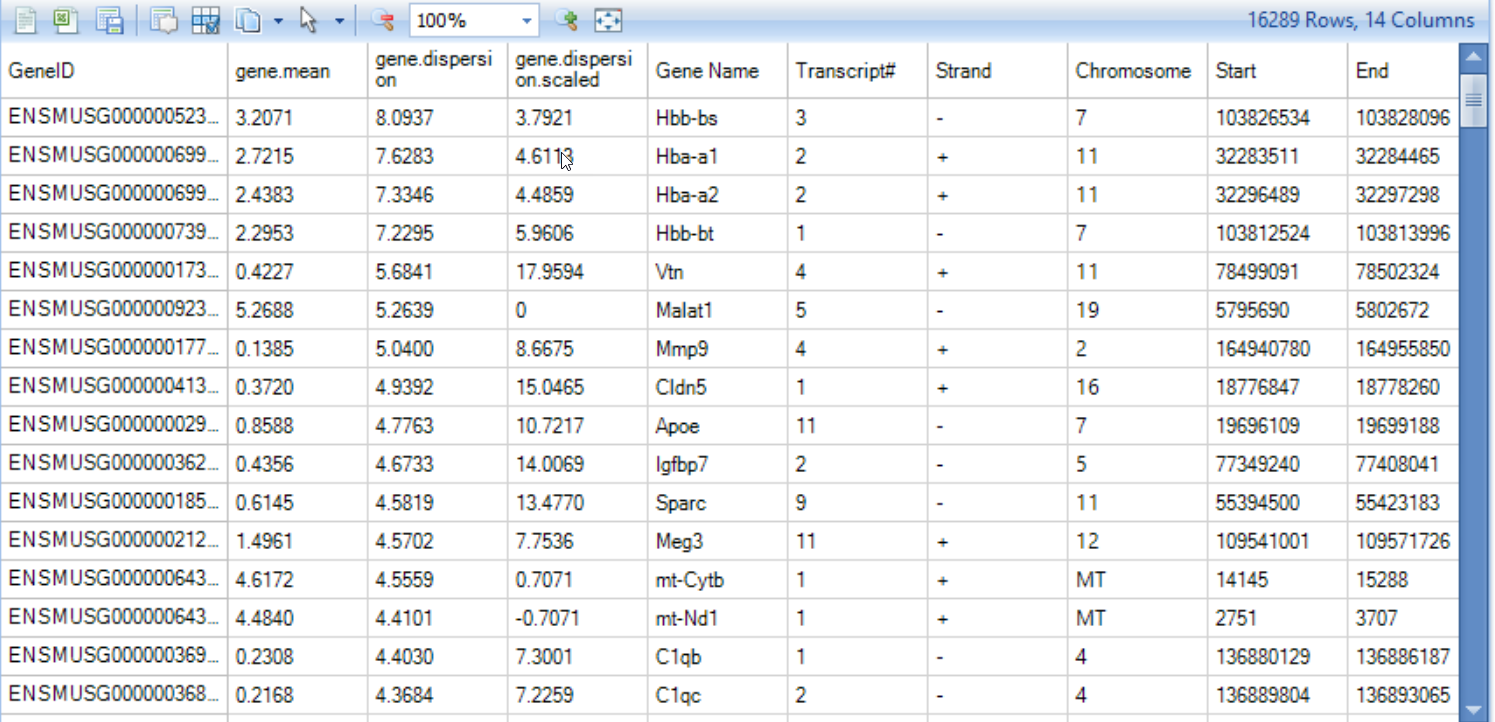Screen dimensions: 1495x722
Task: Select the Hbb-bs gene name cell
Action: coord(717,118)
